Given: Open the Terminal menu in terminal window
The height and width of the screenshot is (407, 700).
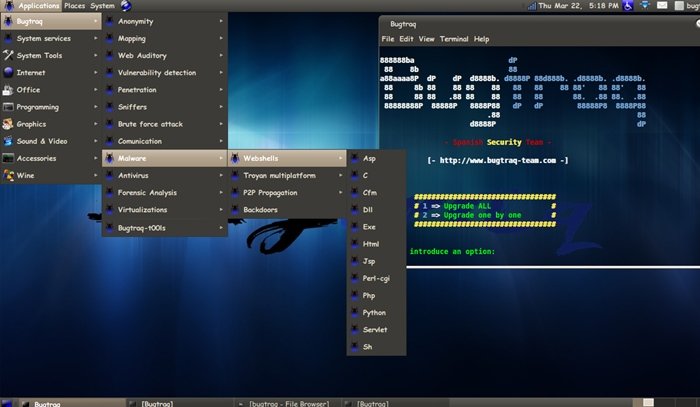Looking at the screenshot, I should 454,39.
